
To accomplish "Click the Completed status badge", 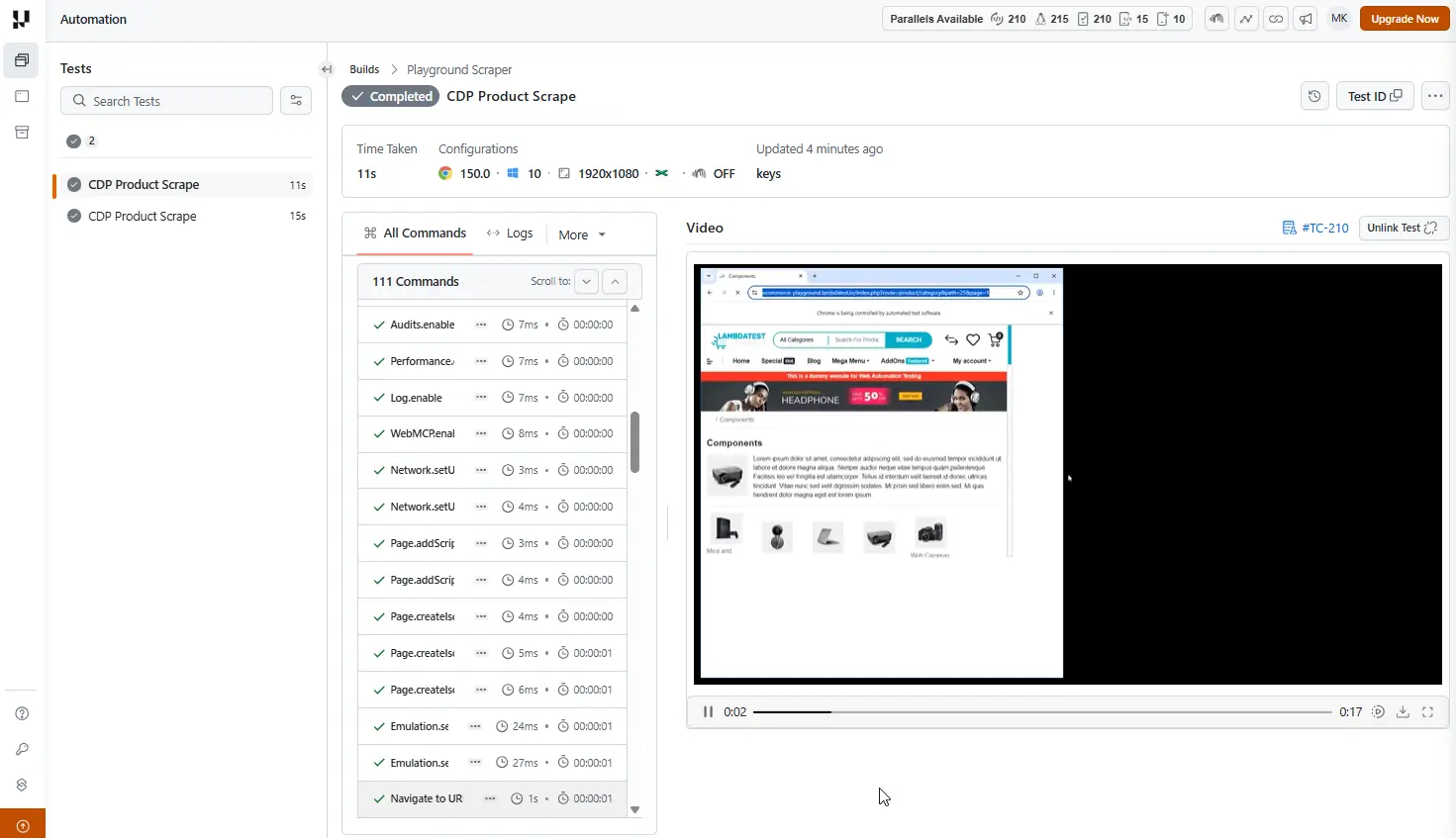I will pos(390,96).
